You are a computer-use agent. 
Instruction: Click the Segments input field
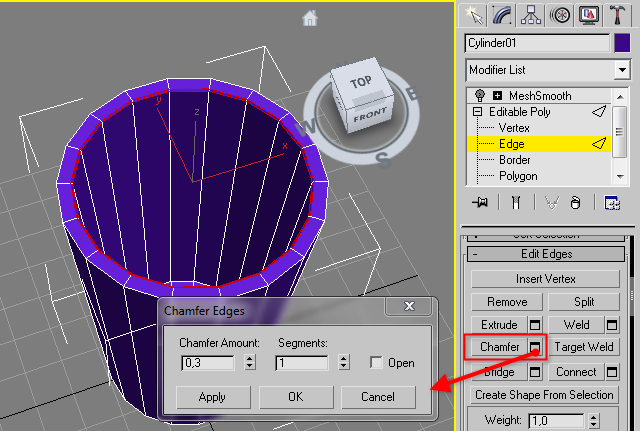(x=302, y=362)
